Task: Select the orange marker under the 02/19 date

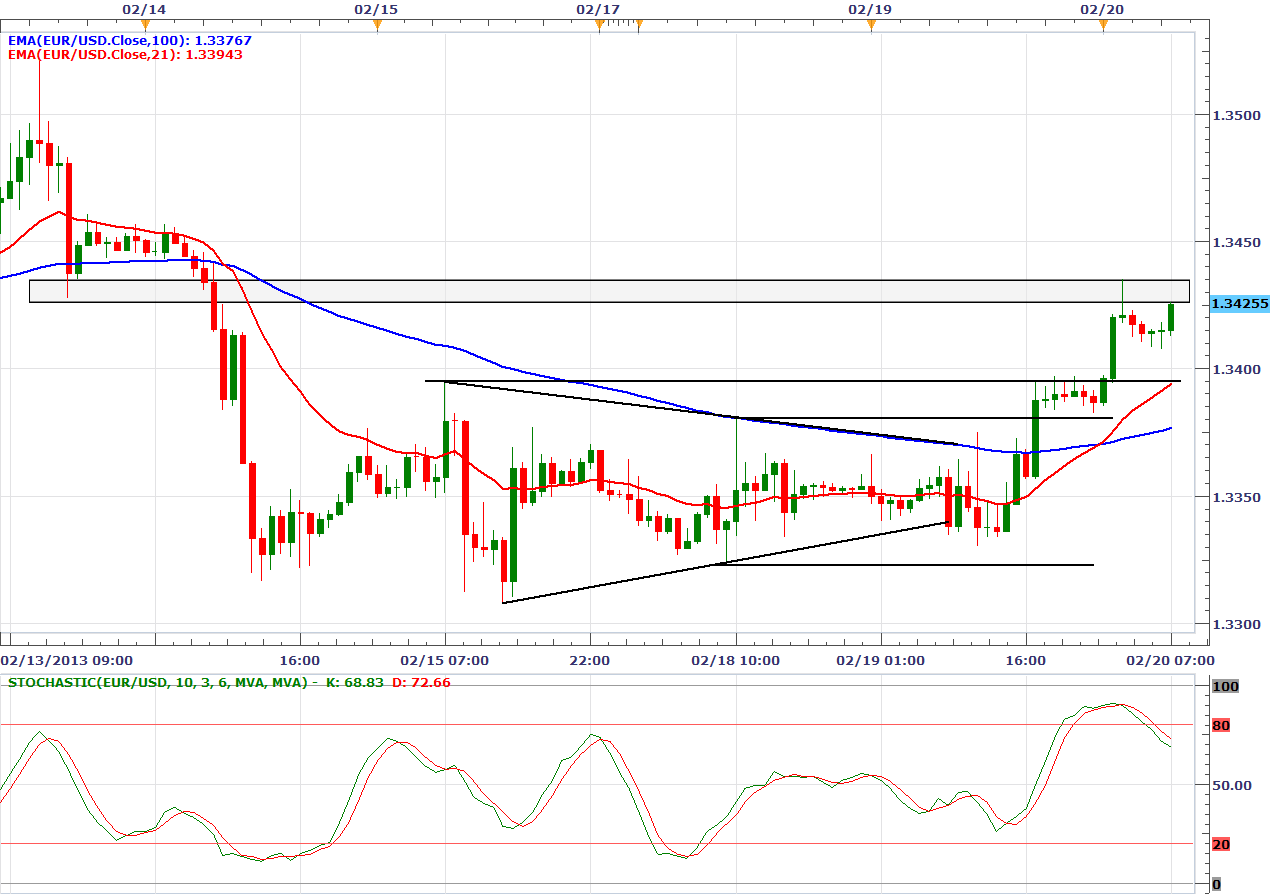Action: coord(870,25)
